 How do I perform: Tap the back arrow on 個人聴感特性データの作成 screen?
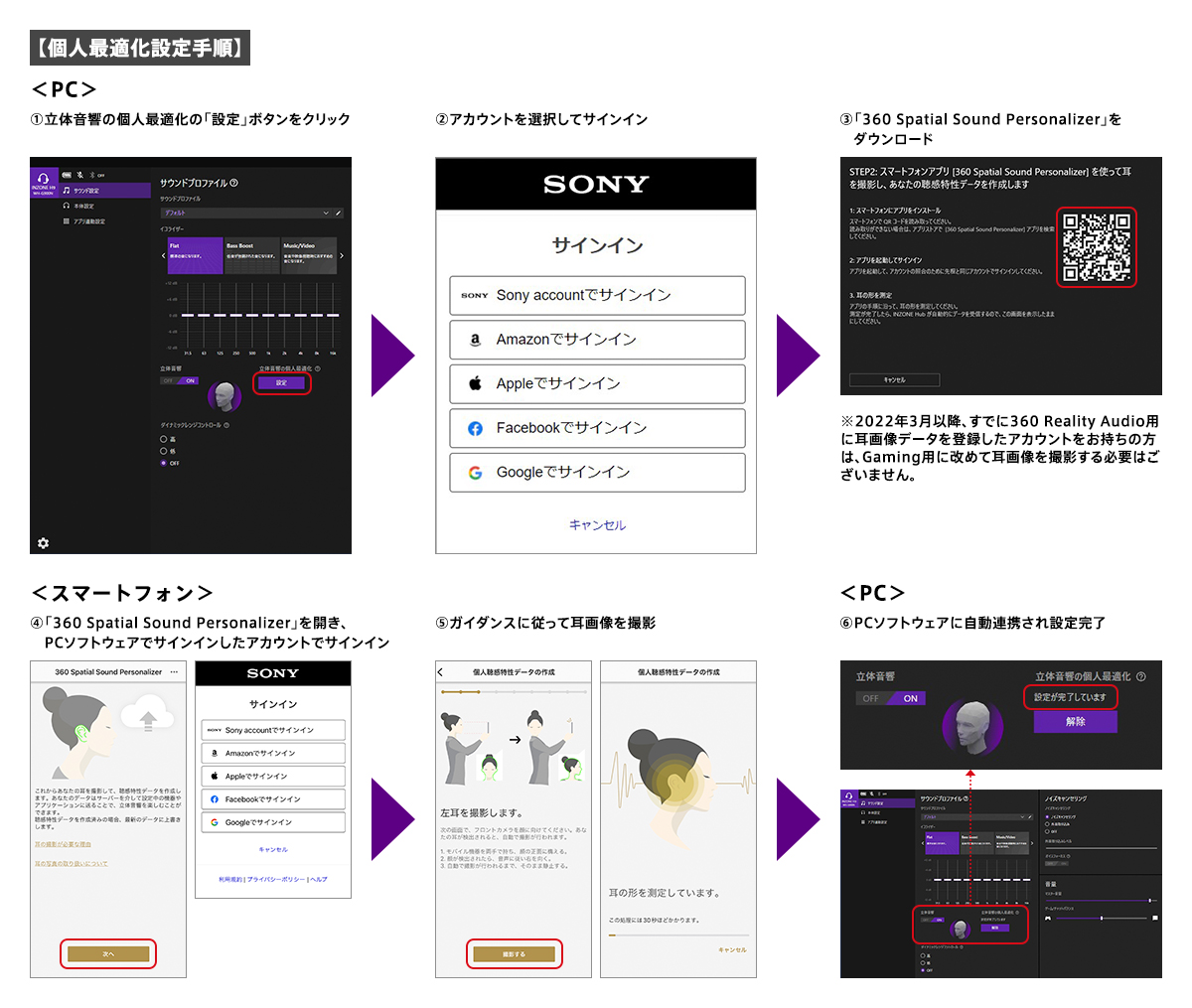(441, 672)
